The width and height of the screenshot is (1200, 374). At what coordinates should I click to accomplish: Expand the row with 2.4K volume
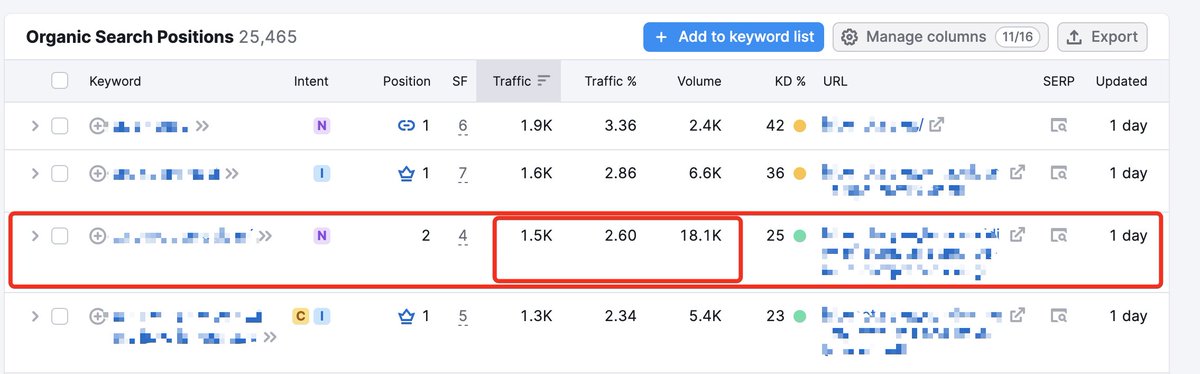pos(34,126)
